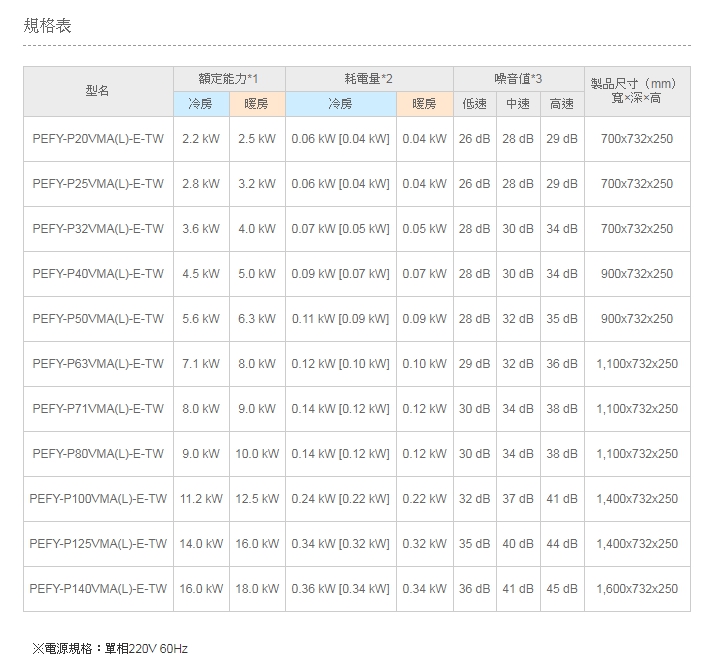705x656 pixels.
Task: Click the 低速 noise sub-header
Action: [x=474, y=104]
